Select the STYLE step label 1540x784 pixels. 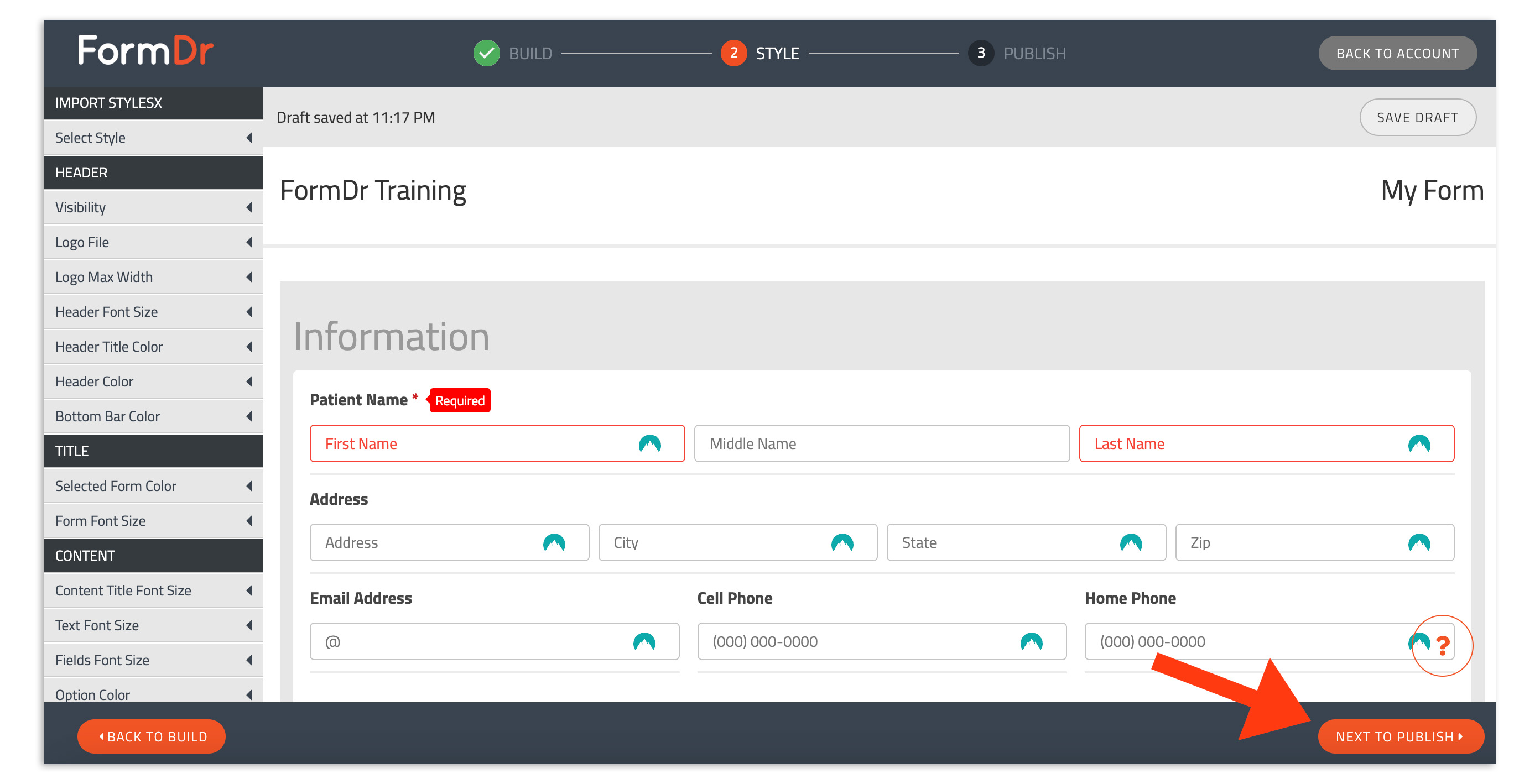click(777, 54)
